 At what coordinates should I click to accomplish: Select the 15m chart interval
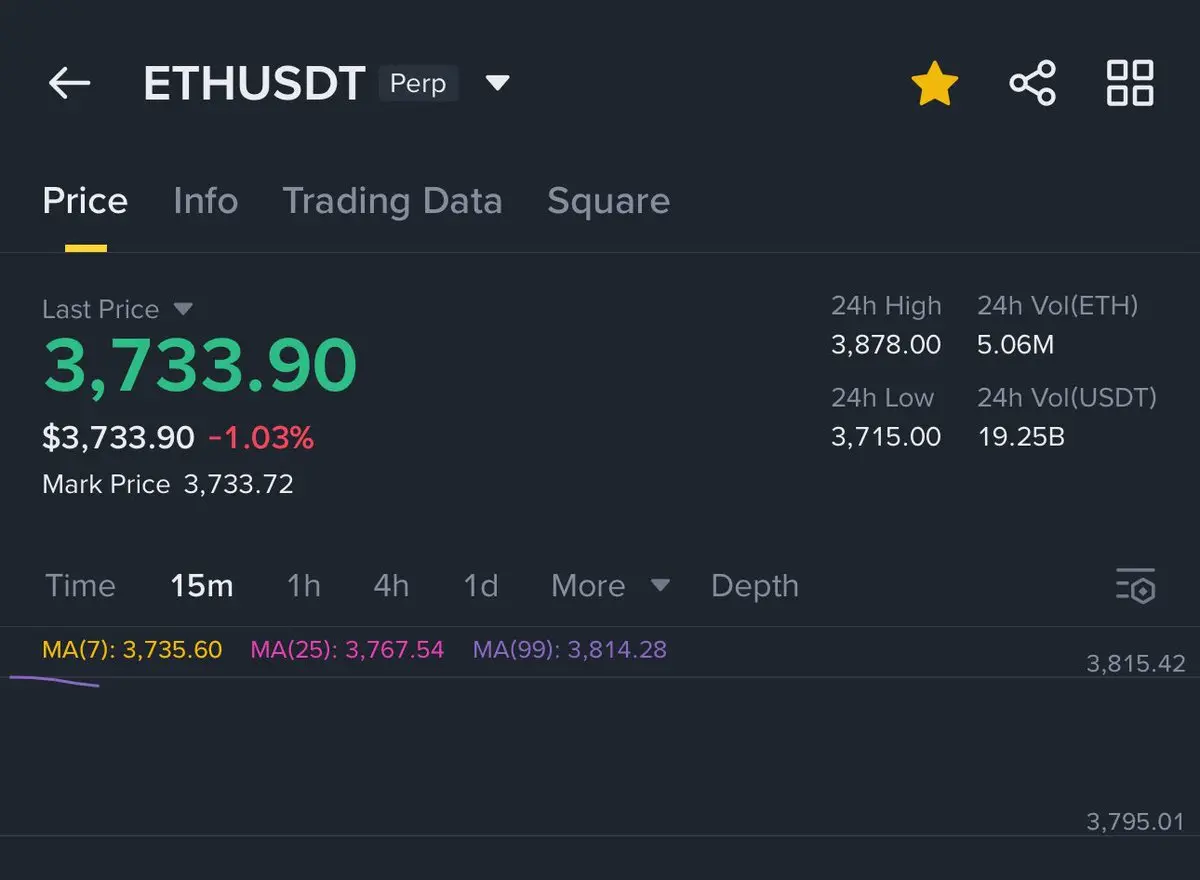click(201, 586)
